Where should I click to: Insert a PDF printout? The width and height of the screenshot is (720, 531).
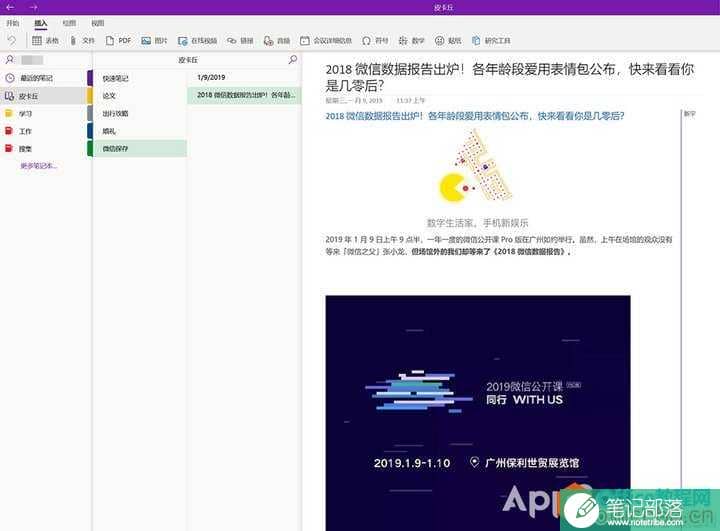click(118, 41)
